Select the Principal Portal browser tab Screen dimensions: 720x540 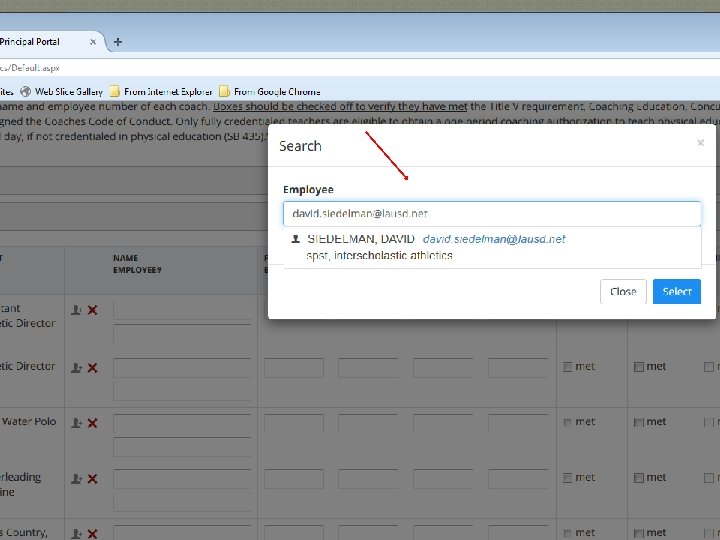(46, 42)
